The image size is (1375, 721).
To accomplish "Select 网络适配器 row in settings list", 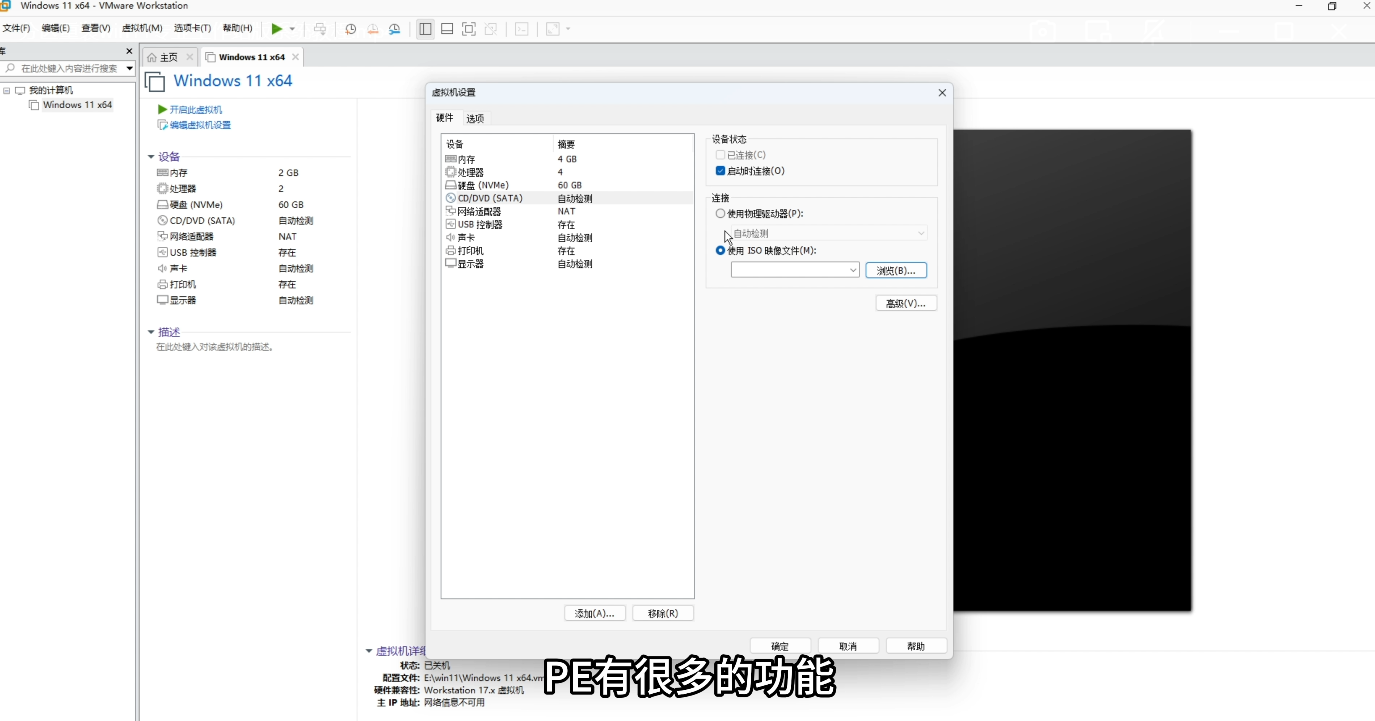I will pyautogui.click(x=567, y=211).
